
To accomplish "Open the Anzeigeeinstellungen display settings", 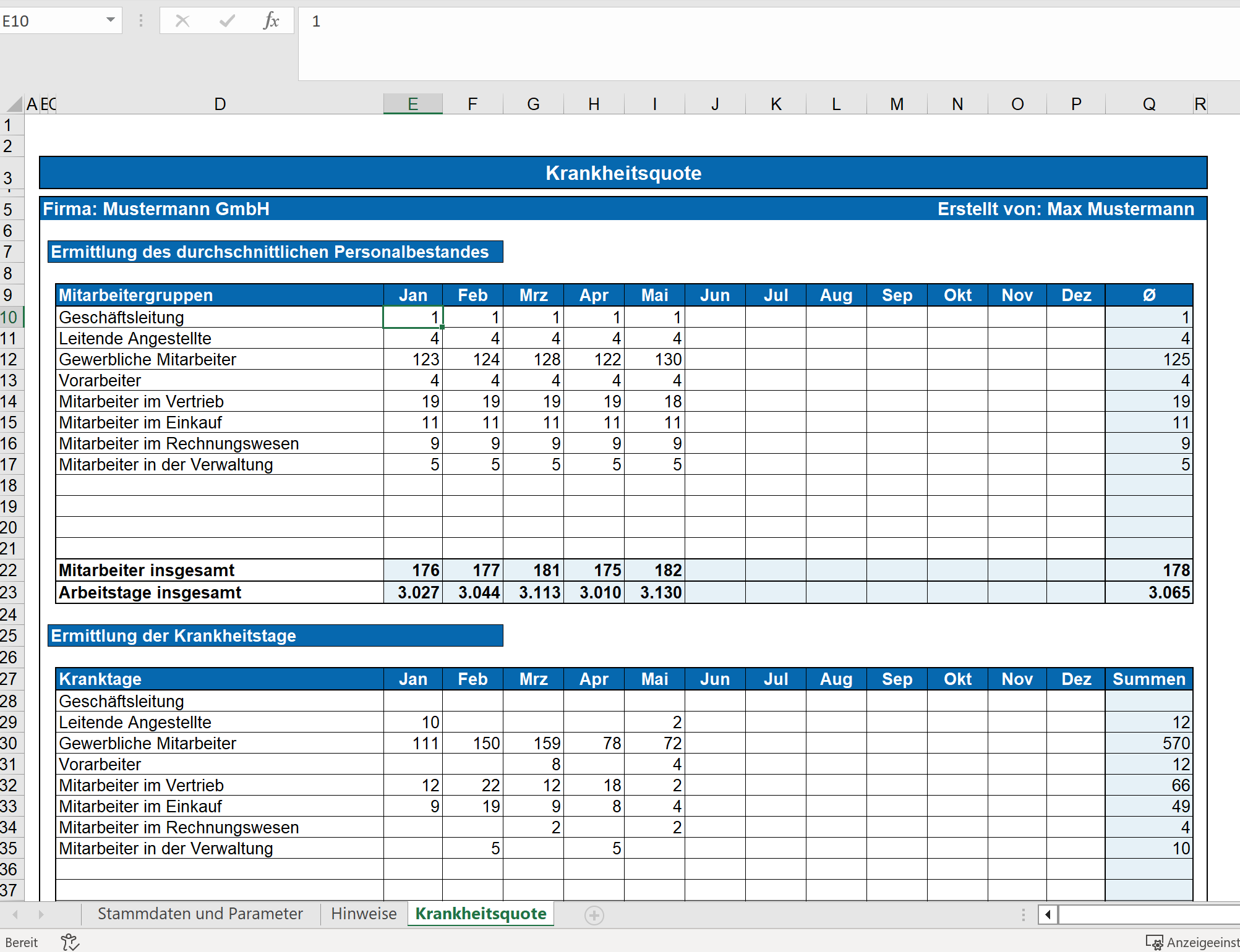I will (x=1192, y=942).
